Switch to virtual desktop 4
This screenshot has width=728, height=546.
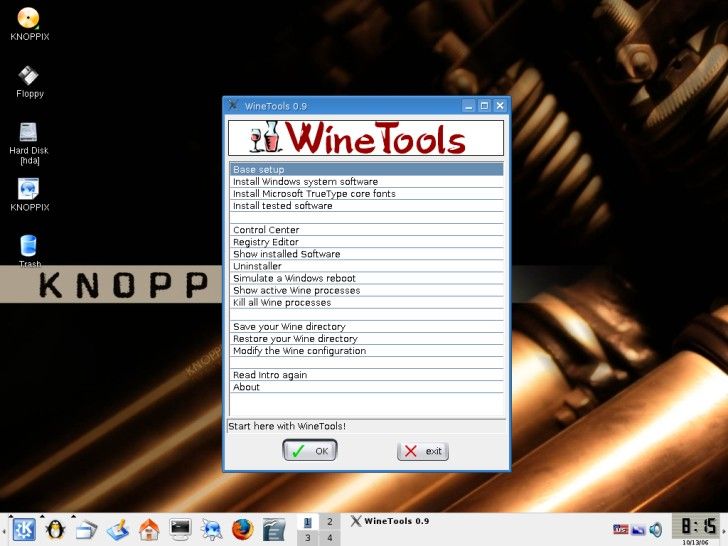330,538
